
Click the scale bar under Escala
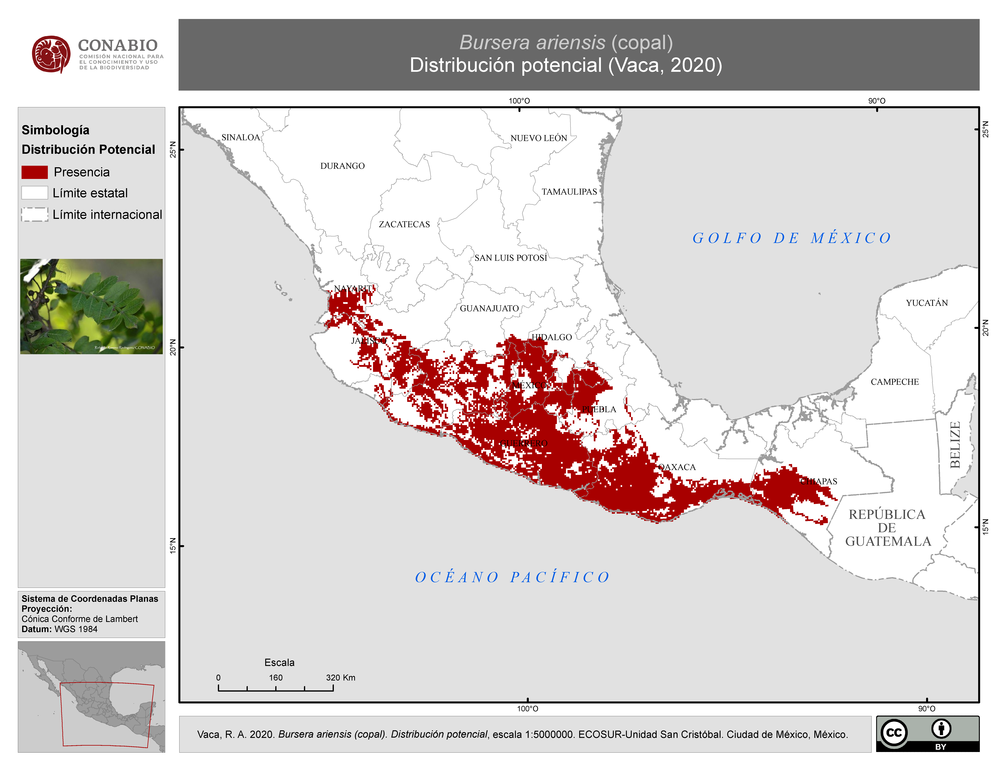275,688
